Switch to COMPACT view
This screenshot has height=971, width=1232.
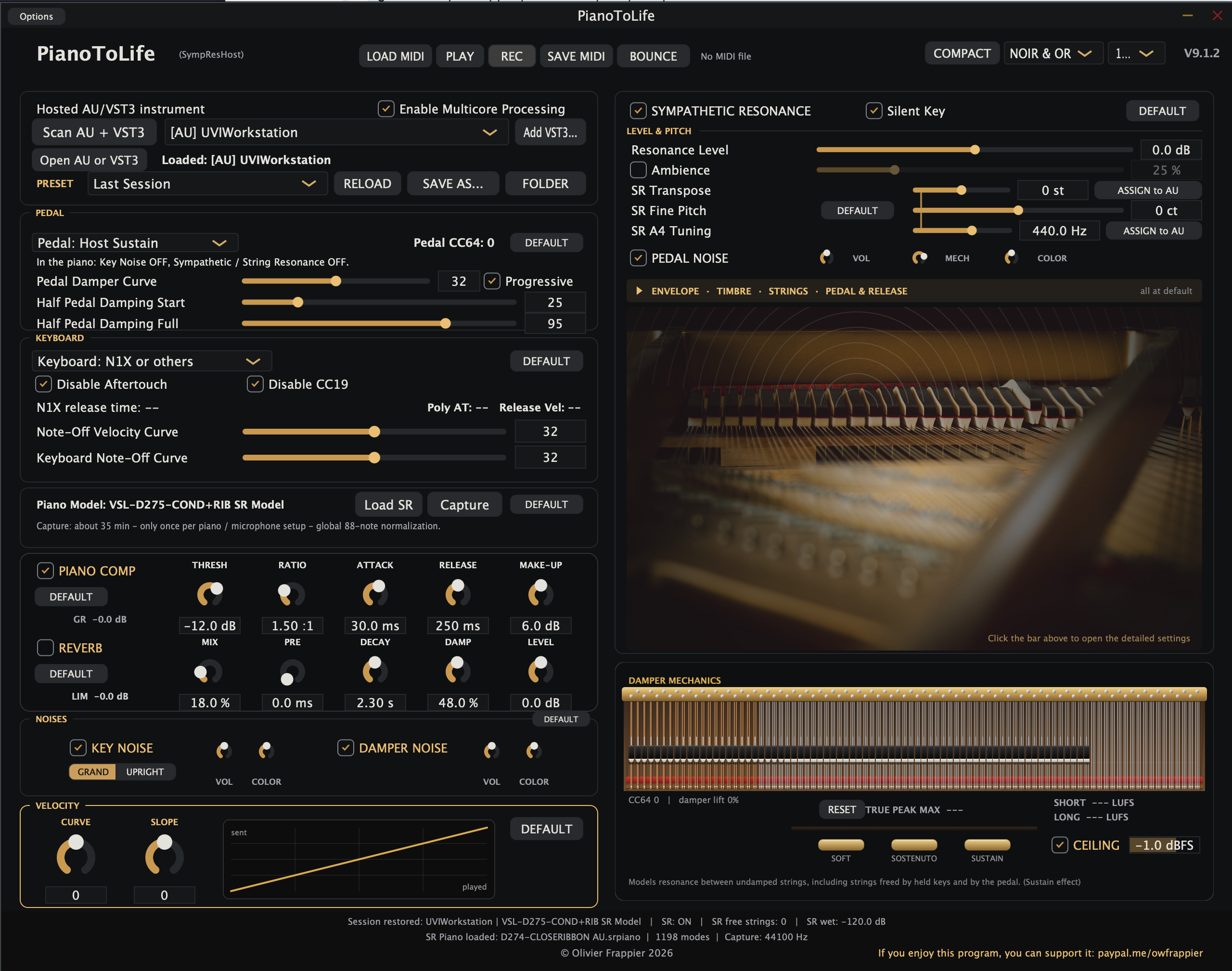[x=962, y=53]
